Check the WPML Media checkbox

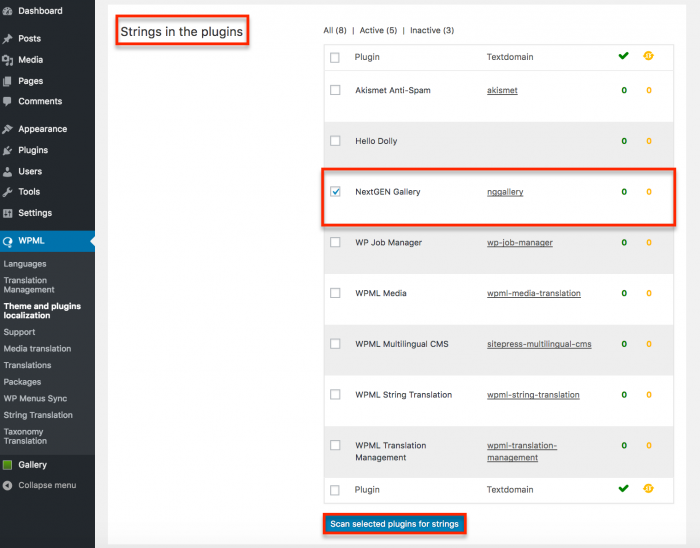pos(335,293)
